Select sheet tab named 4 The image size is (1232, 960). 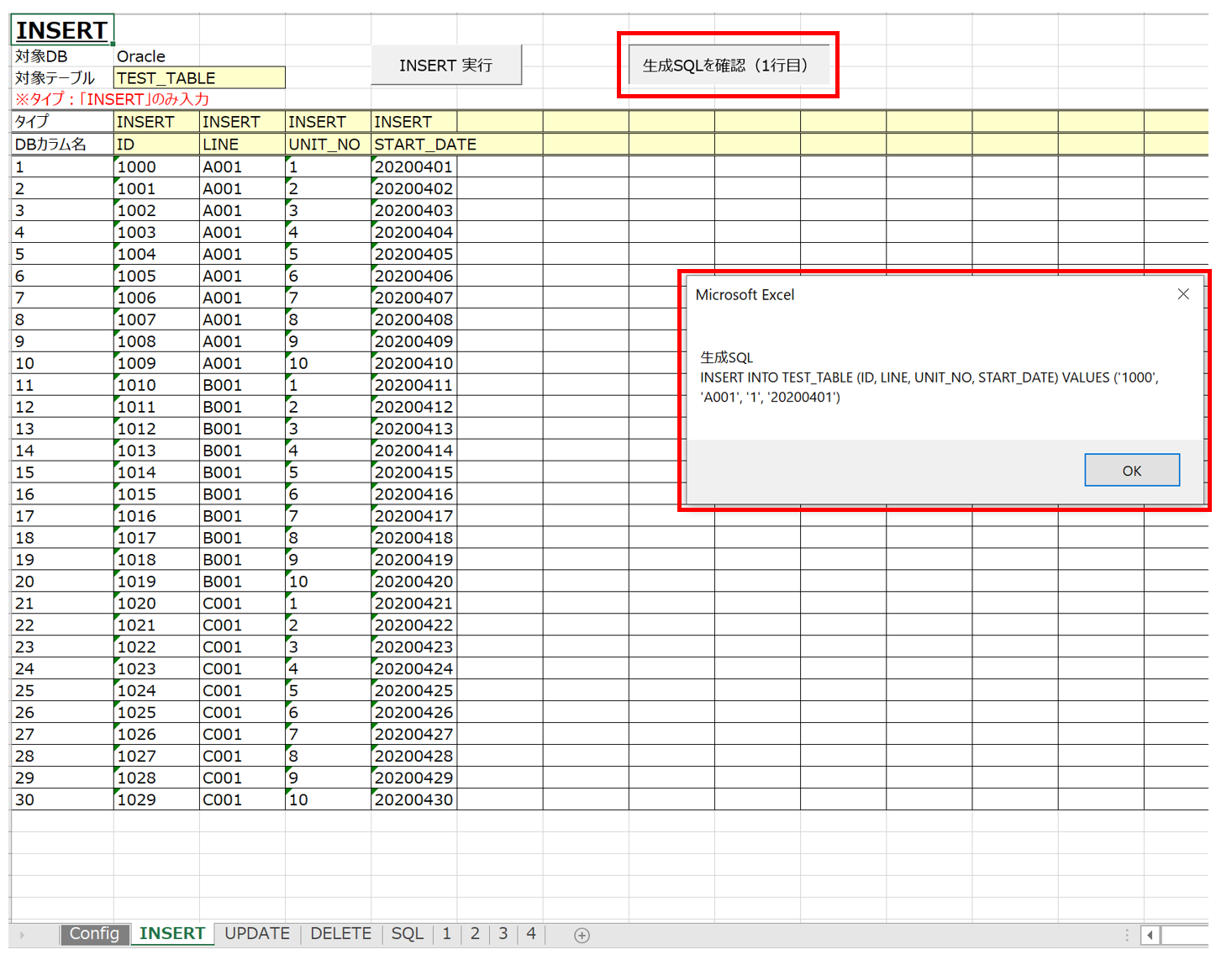531,934
